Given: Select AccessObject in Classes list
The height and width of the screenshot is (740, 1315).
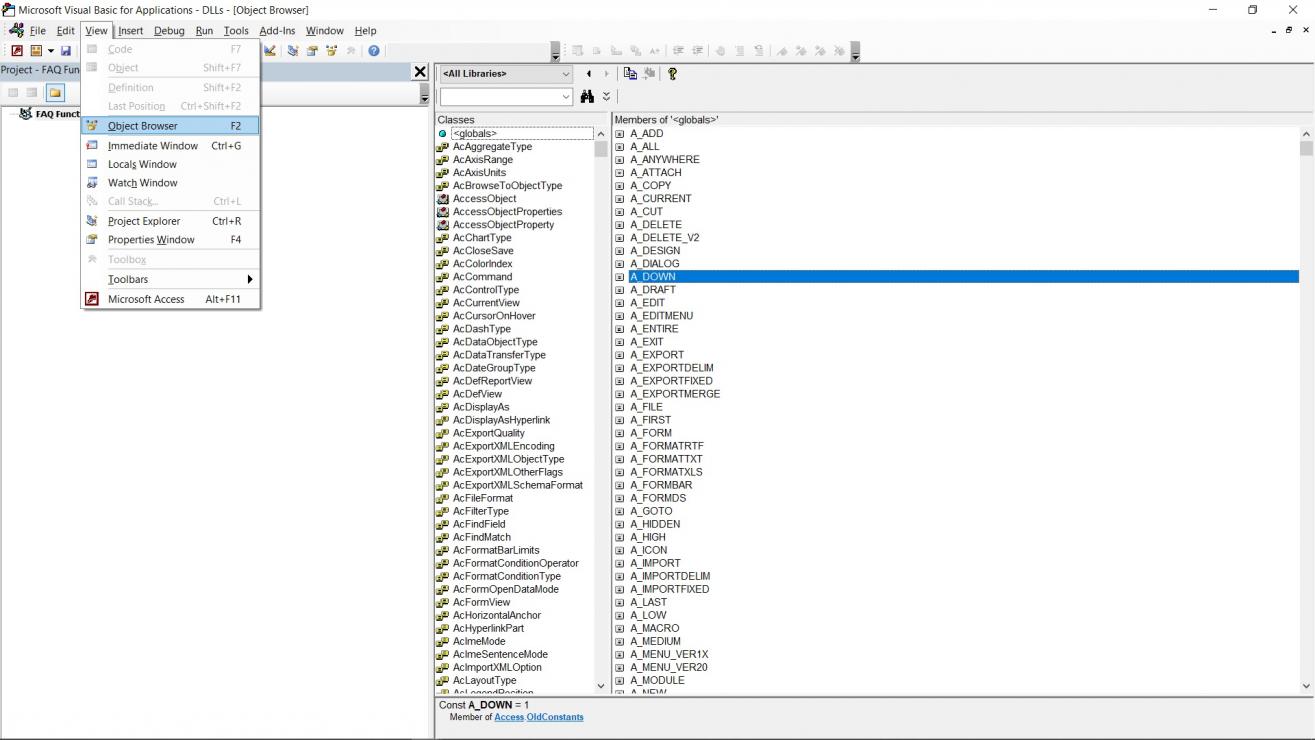Looking at the screenshot, I should (484, 198).
